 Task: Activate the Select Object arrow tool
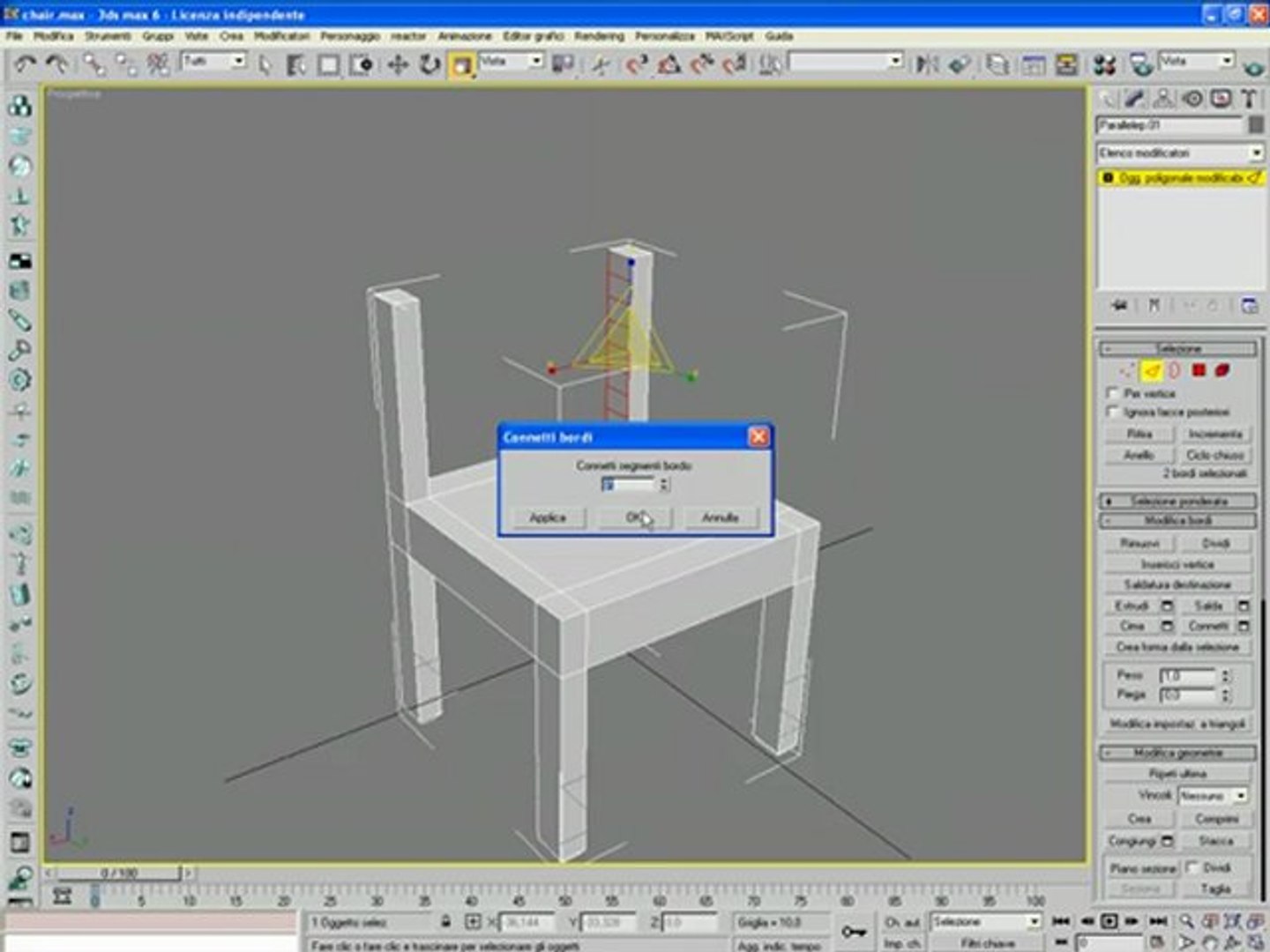click(x=265, y=63)
